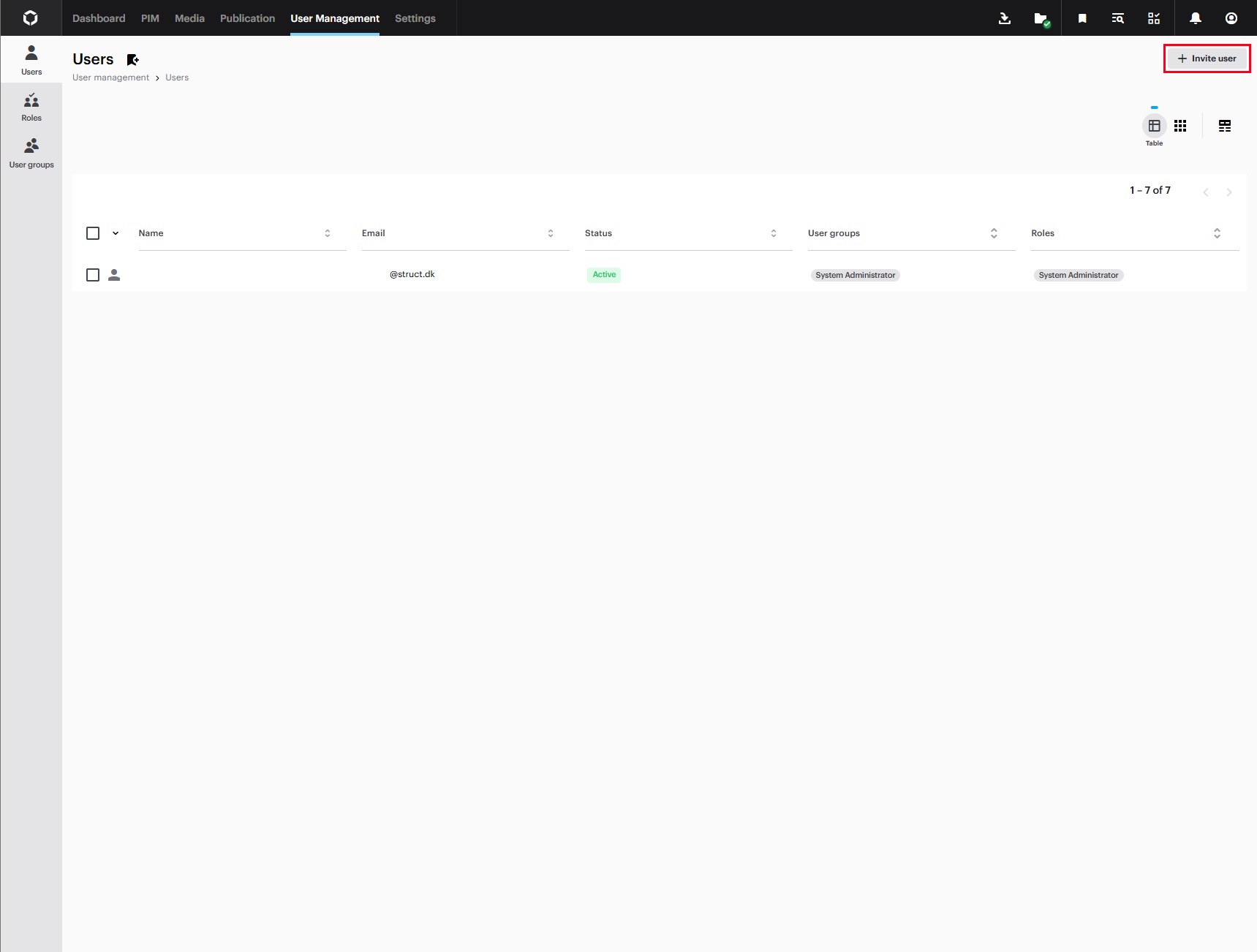The height and width of the screenshot is (952, 1257).
Task: Open the downloads tray icon
Action: click(x=1005, y=18)
